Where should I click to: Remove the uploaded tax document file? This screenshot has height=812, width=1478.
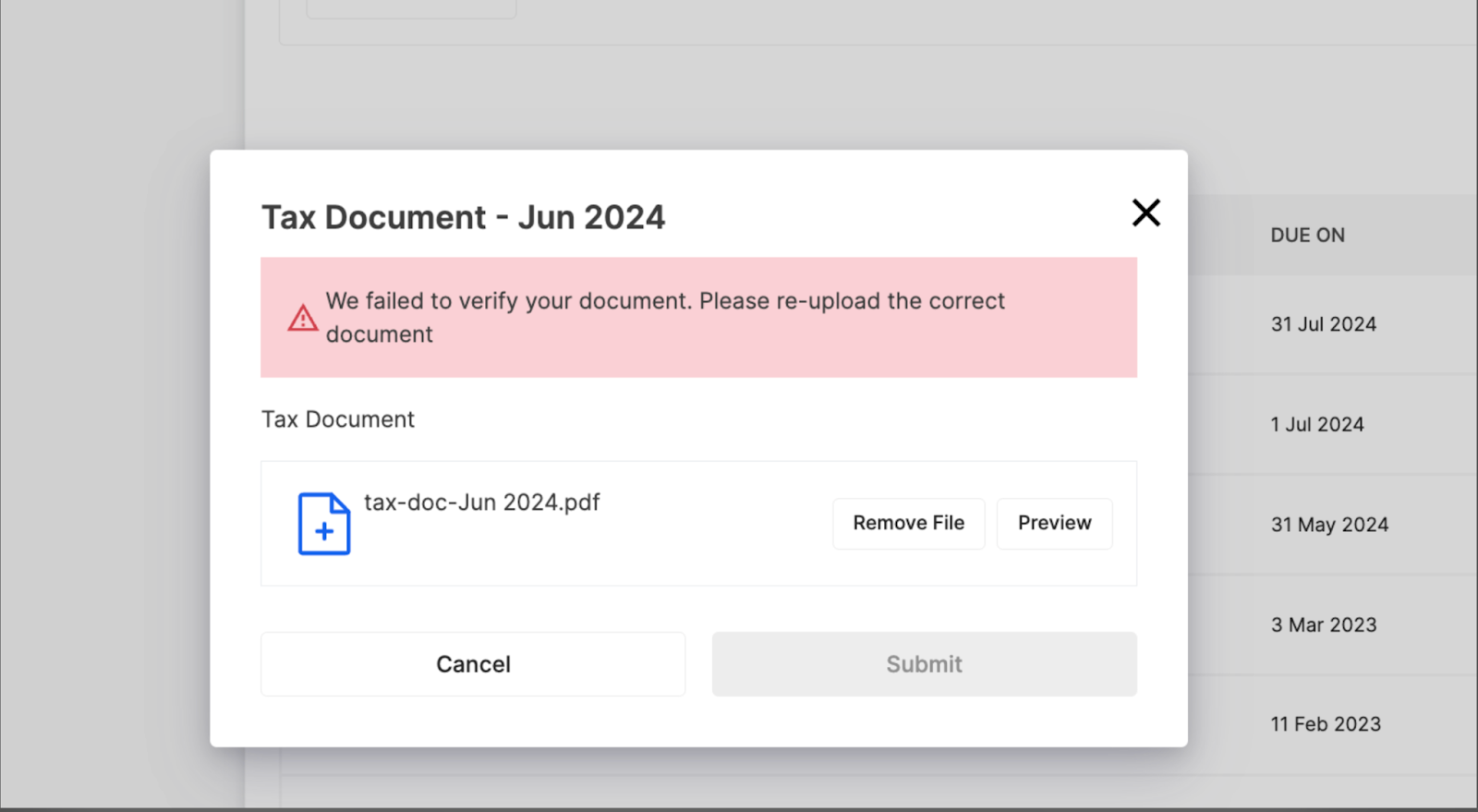pyautogui.click(x=908, y=524)
